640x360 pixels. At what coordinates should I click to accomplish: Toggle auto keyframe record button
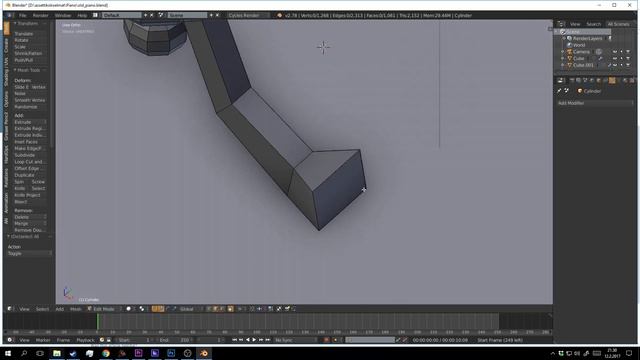click(x=326, y=340)
